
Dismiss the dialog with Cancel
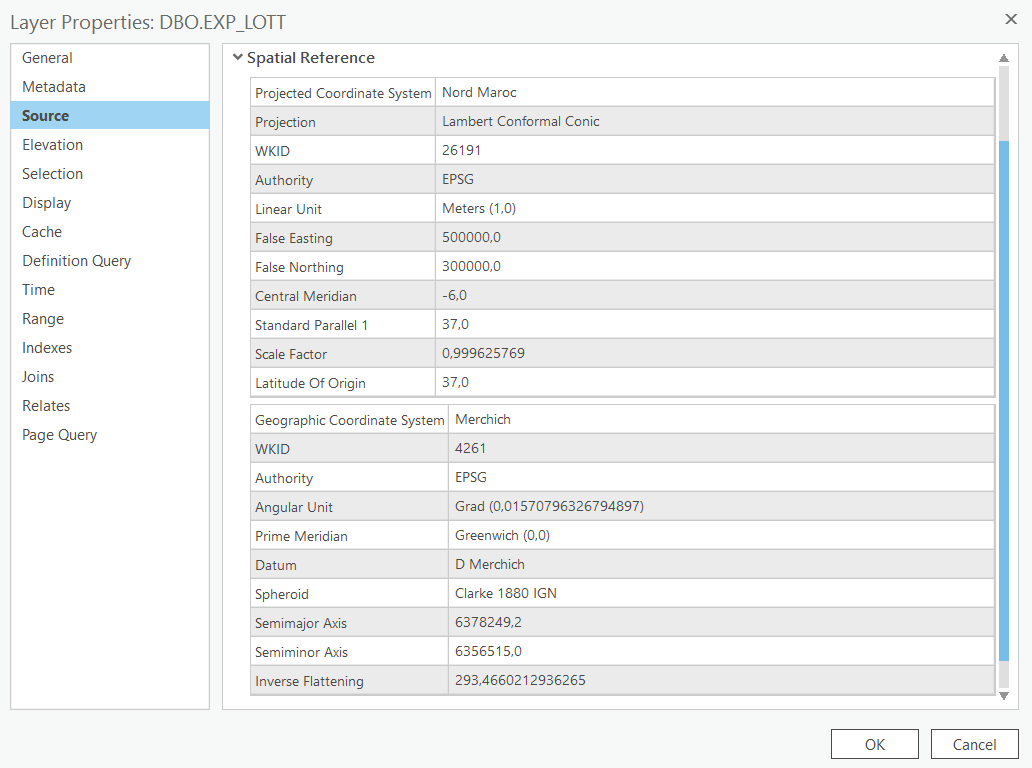click(974, 744)
